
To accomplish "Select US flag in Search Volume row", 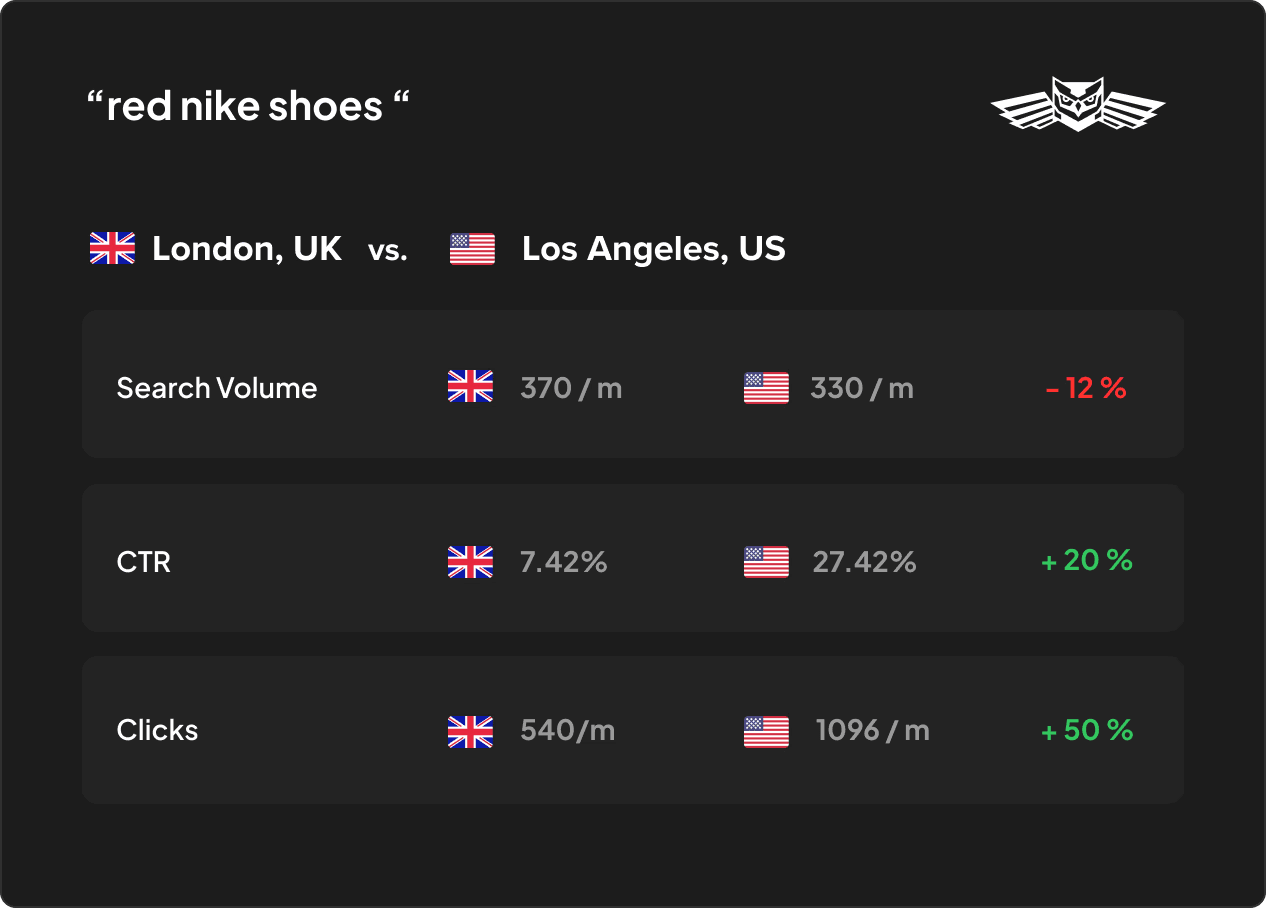I will (766, 387).
